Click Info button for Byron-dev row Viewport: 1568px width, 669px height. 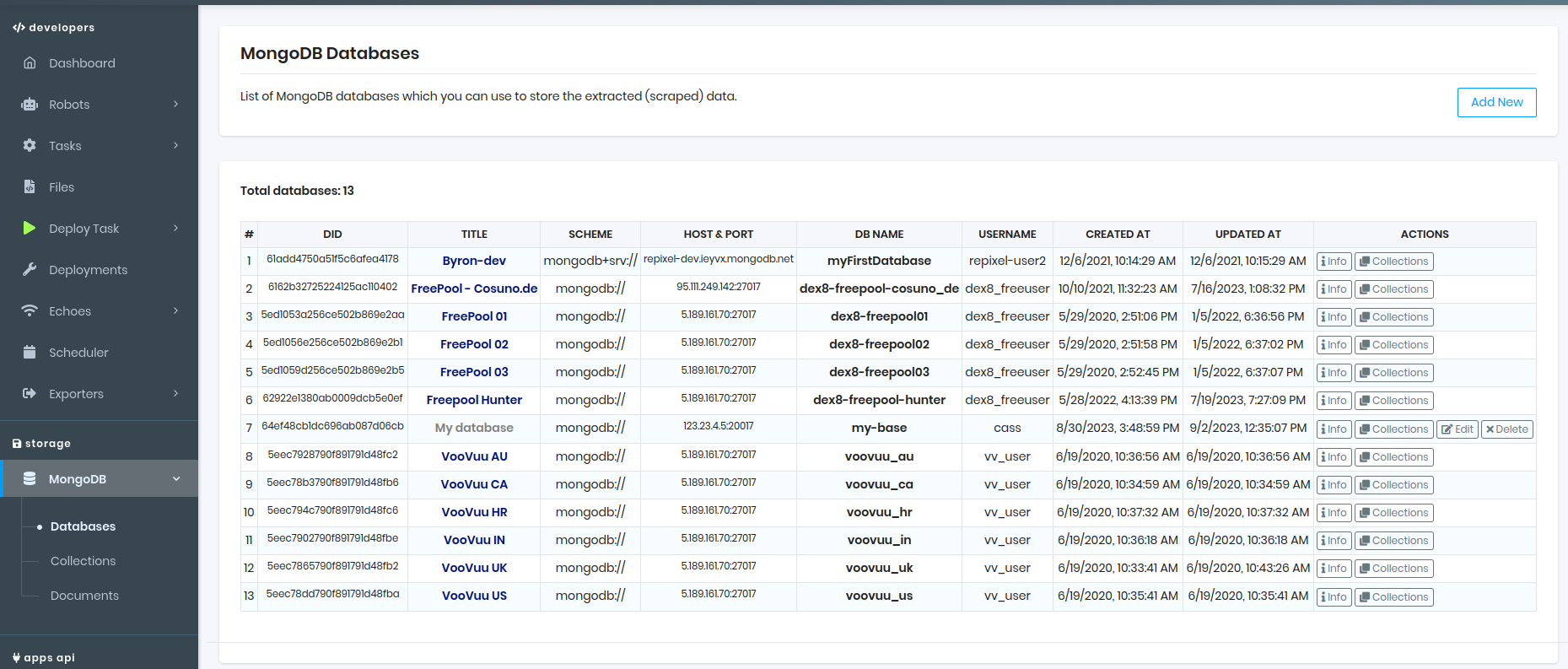click(x=1334, y=262)
